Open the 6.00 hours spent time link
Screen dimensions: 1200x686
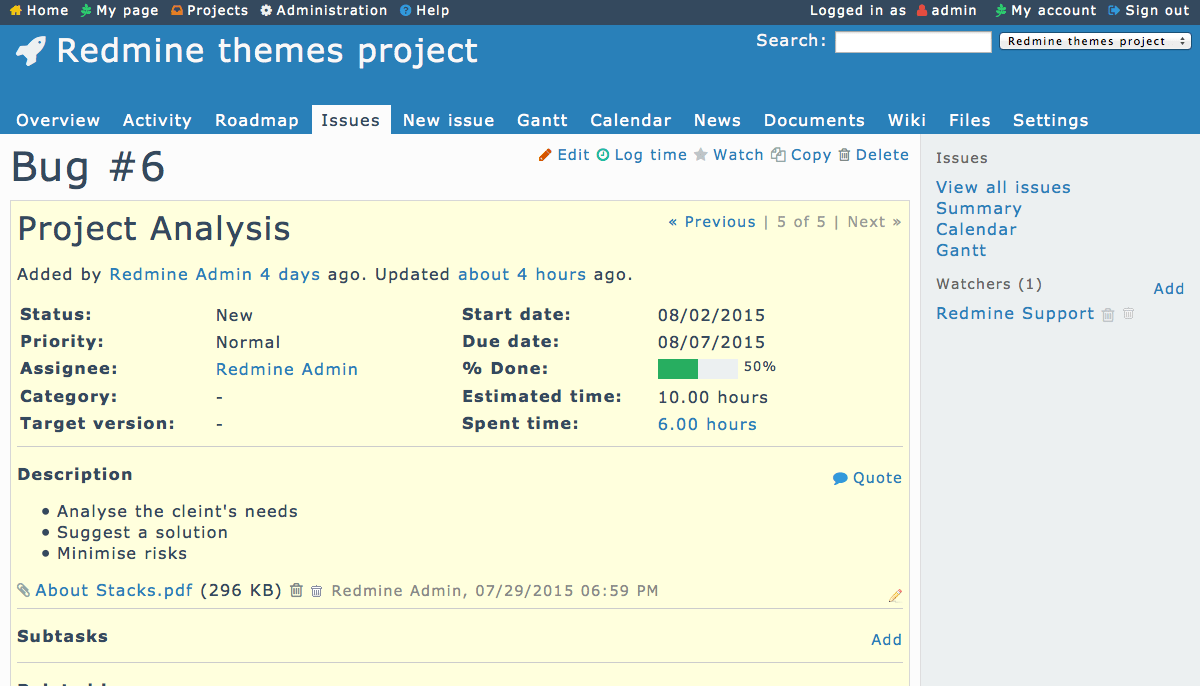707,424
